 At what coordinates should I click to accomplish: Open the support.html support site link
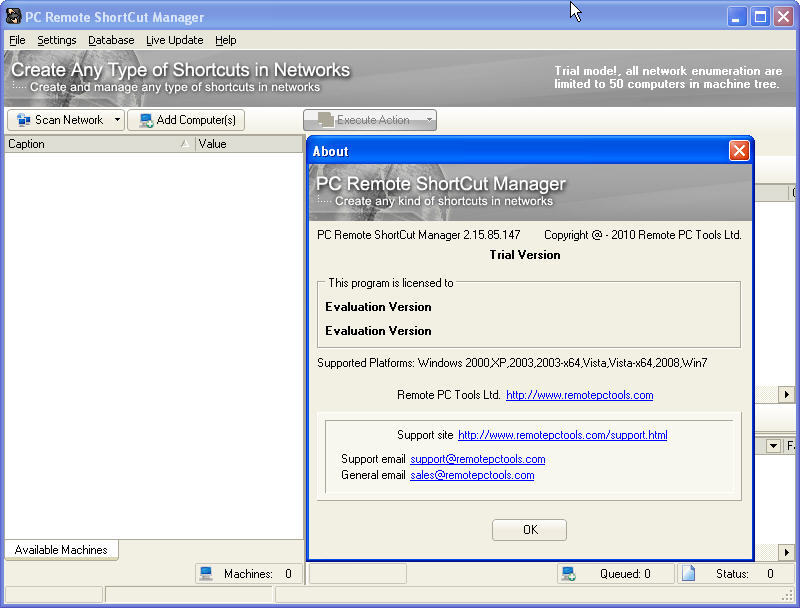pos(563,435)
